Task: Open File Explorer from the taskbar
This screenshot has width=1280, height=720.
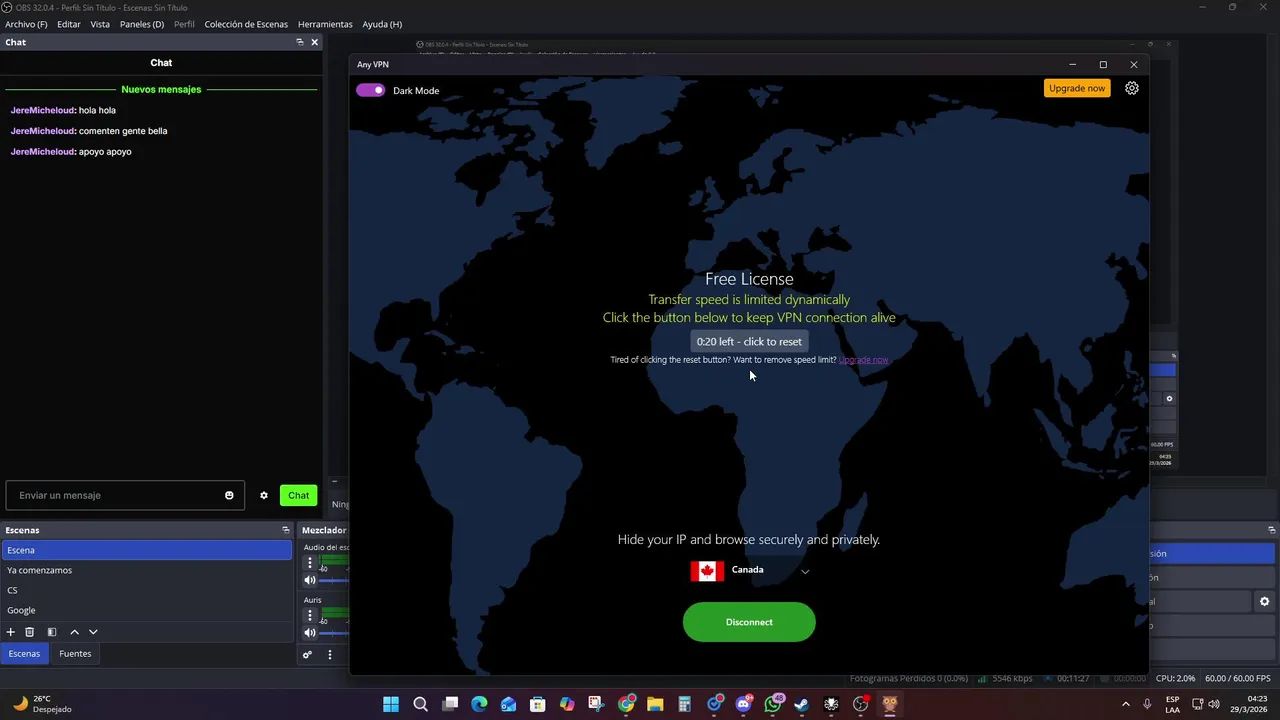Action: [655, 704]
